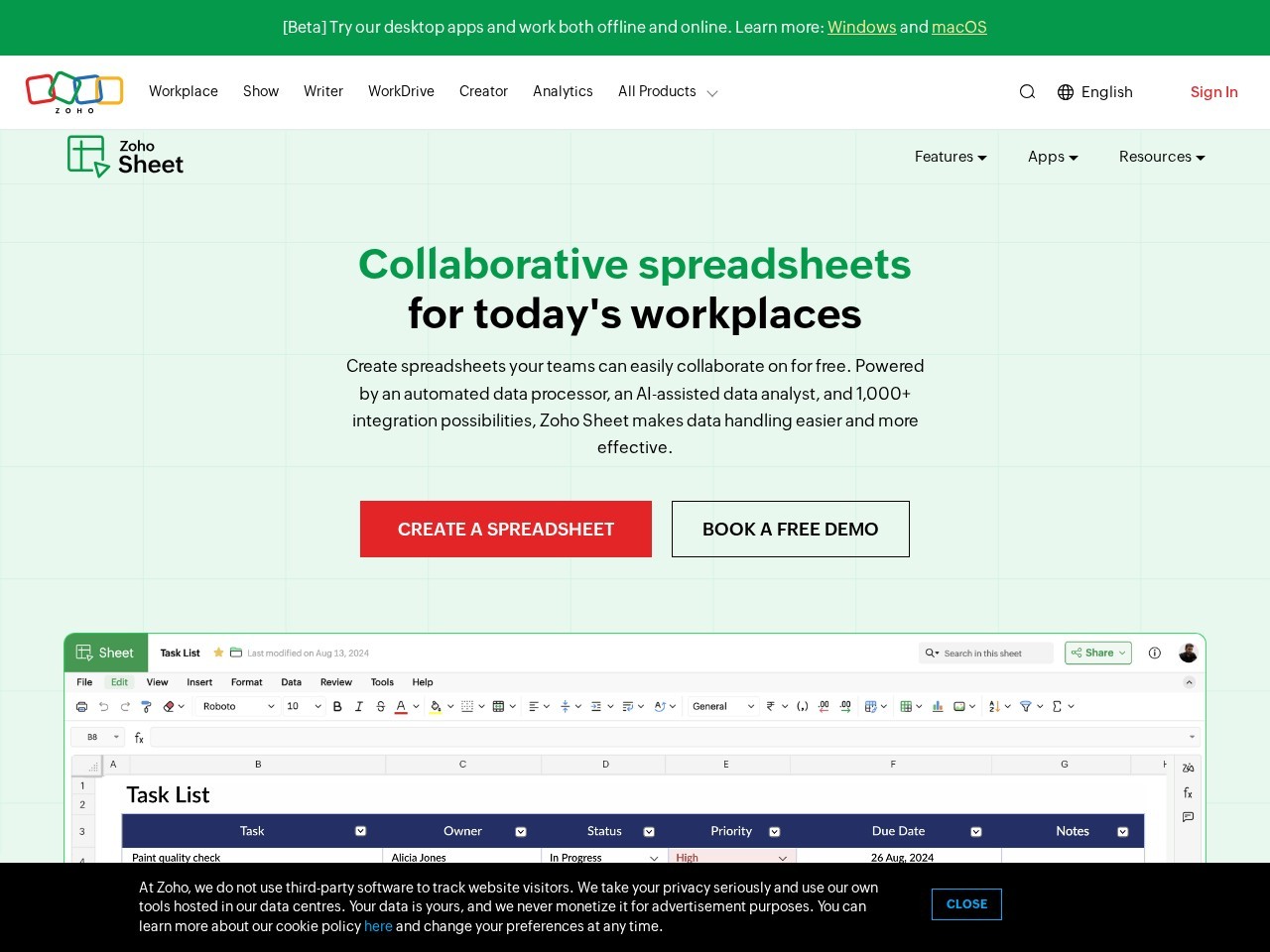Click the insert chart bar icon
1270x952 pixels.
[938, 706]
